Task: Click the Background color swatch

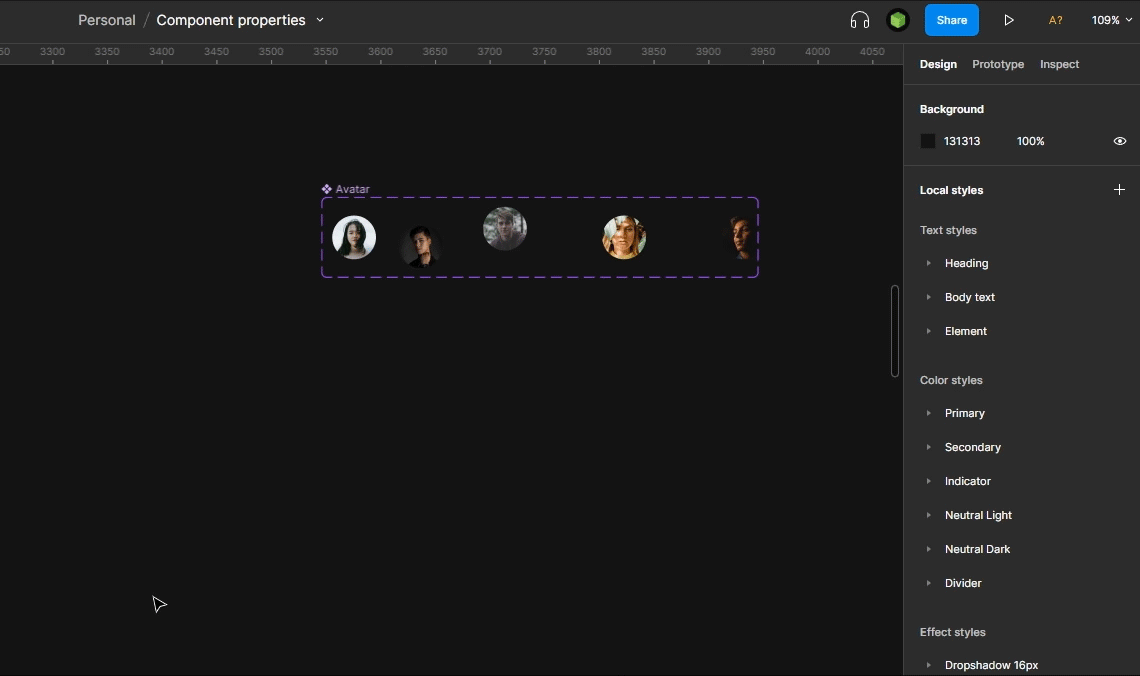Action: pos(928,141)
